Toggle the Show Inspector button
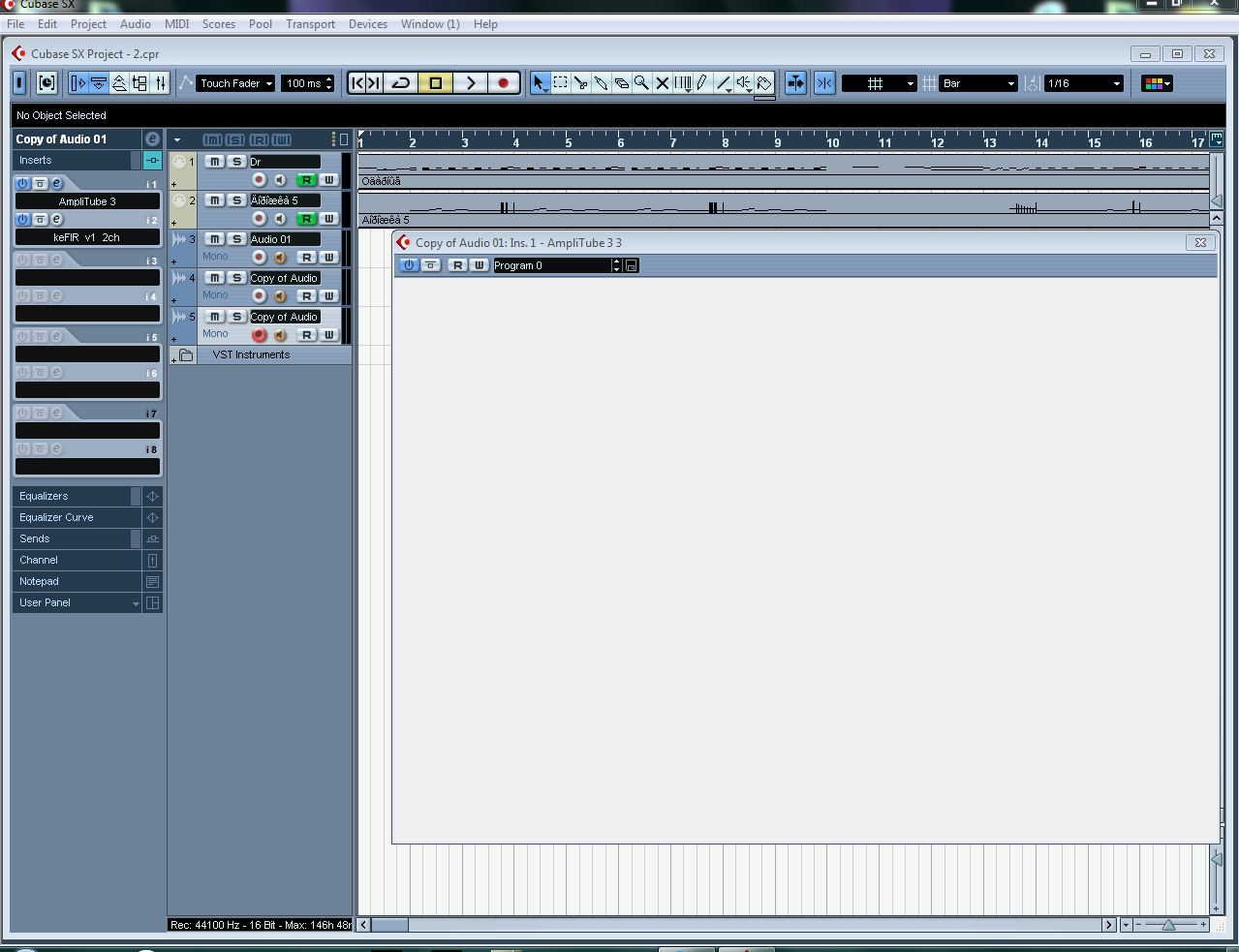The width and height of the screenshot is (1239, 952). click(78, 83)
